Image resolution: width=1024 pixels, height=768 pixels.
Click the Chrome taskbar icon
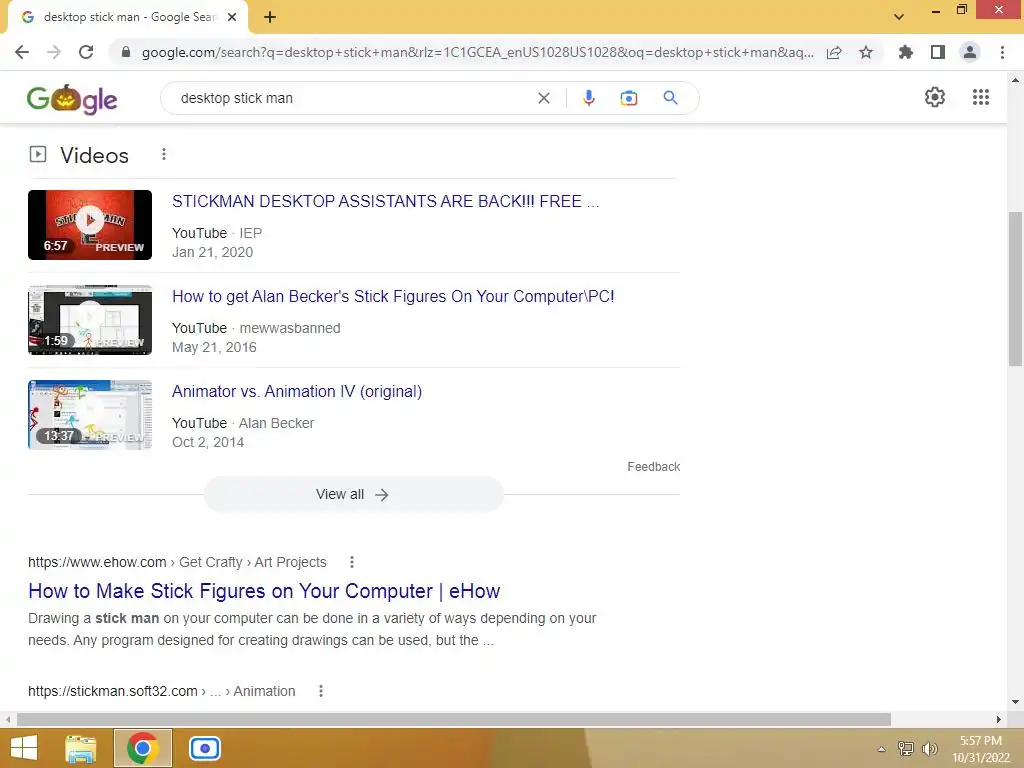click(143, 748)
